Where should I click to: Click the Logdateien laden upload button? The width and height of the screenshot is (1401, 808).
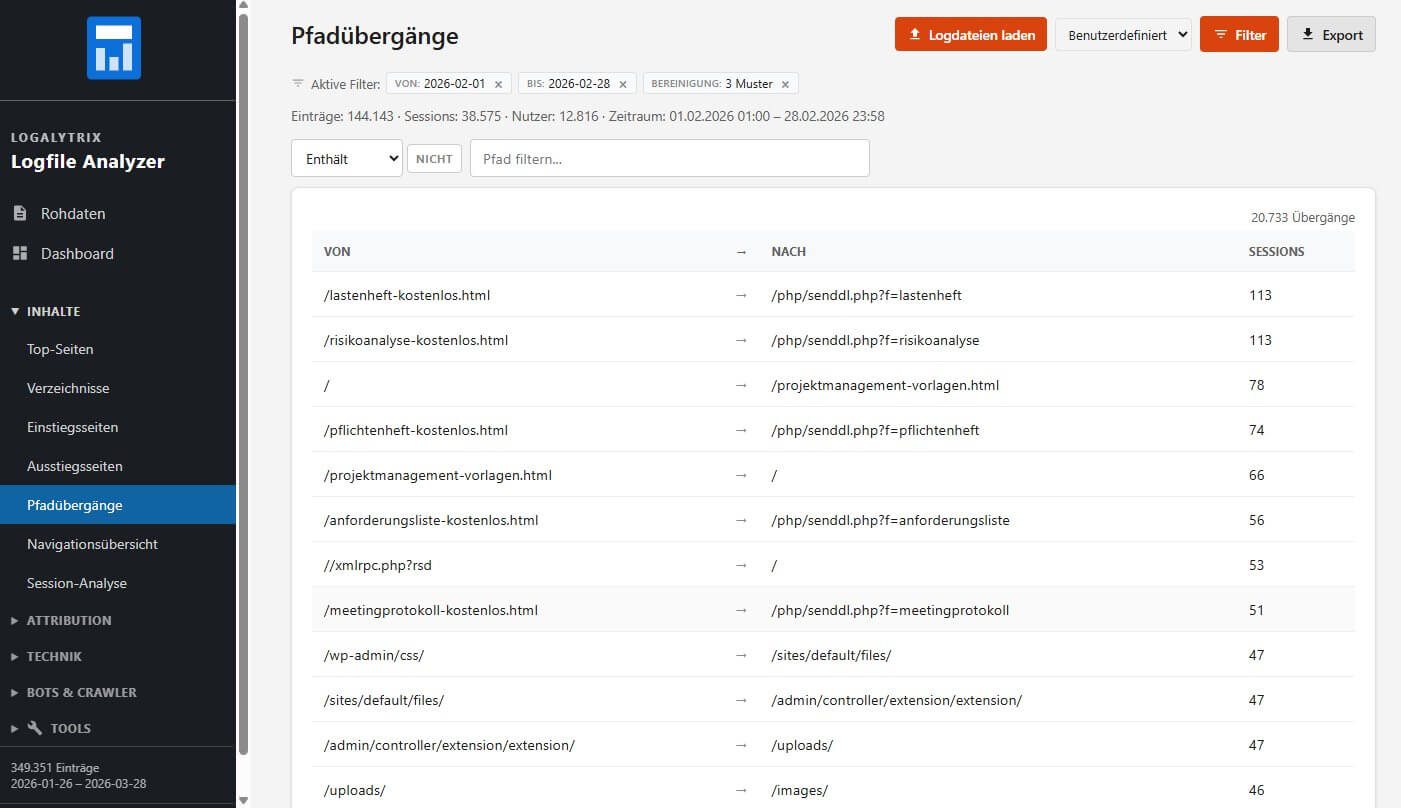970,35
